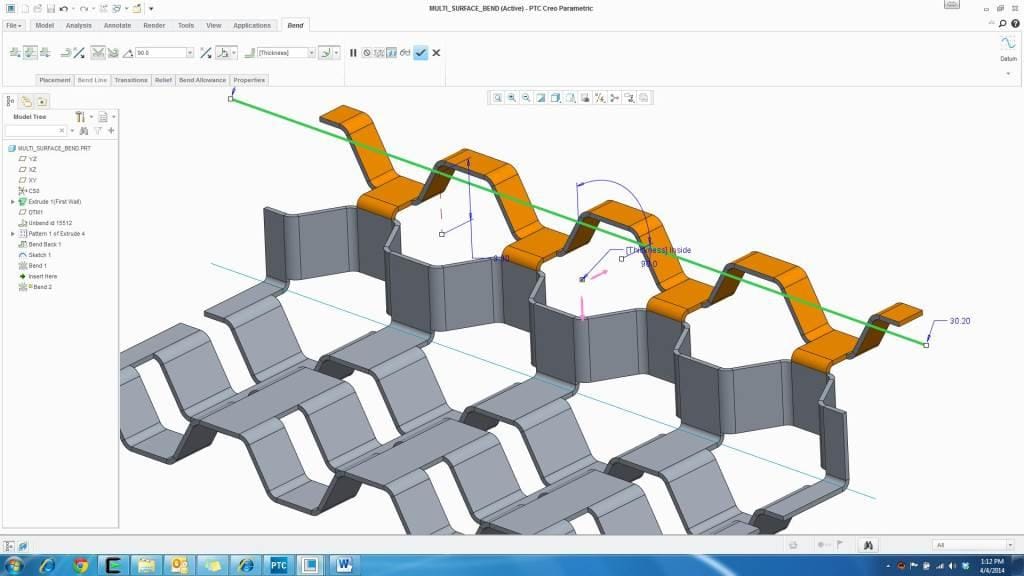Pause the bend tool

point(353,53)
